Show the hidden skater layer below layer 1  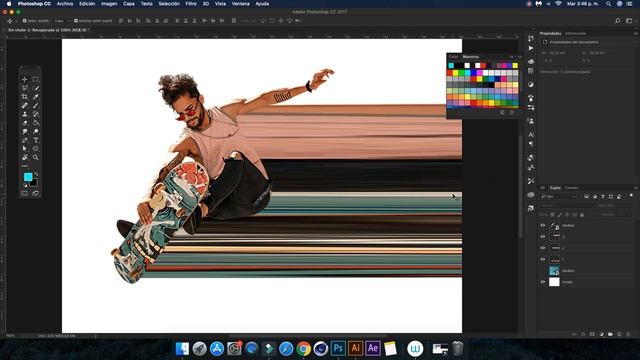(543, 271)
